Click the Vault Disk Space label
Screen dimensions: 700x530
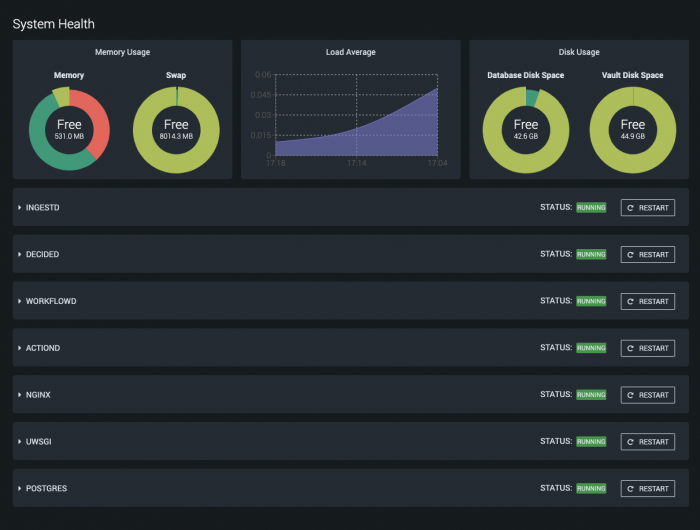[633, 75]
